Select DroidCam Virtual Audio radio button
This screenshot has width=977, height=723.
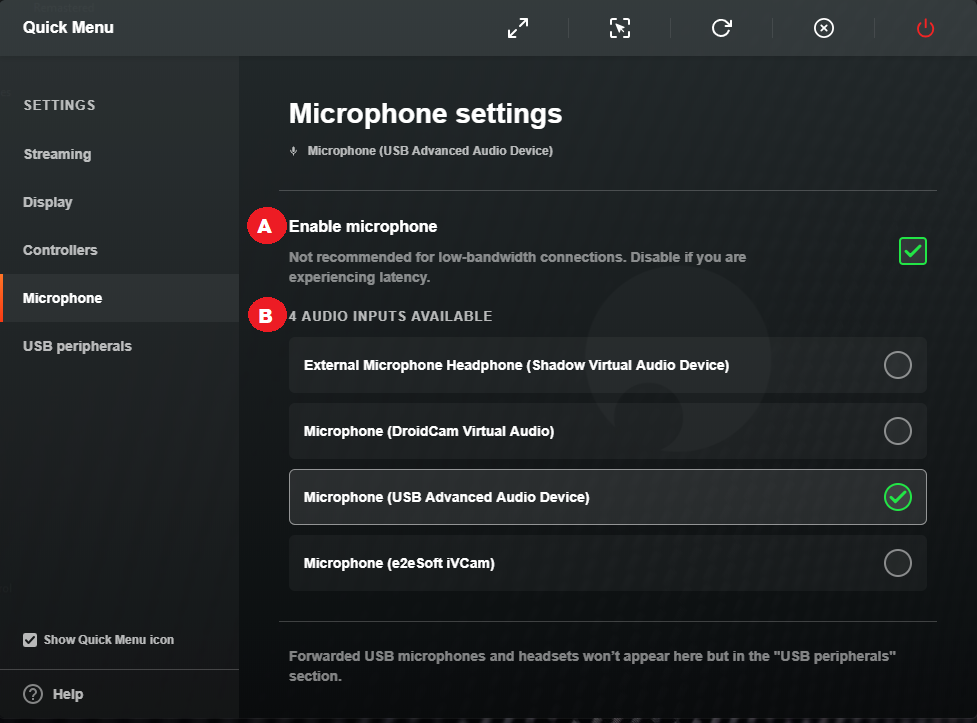[898, 431]
